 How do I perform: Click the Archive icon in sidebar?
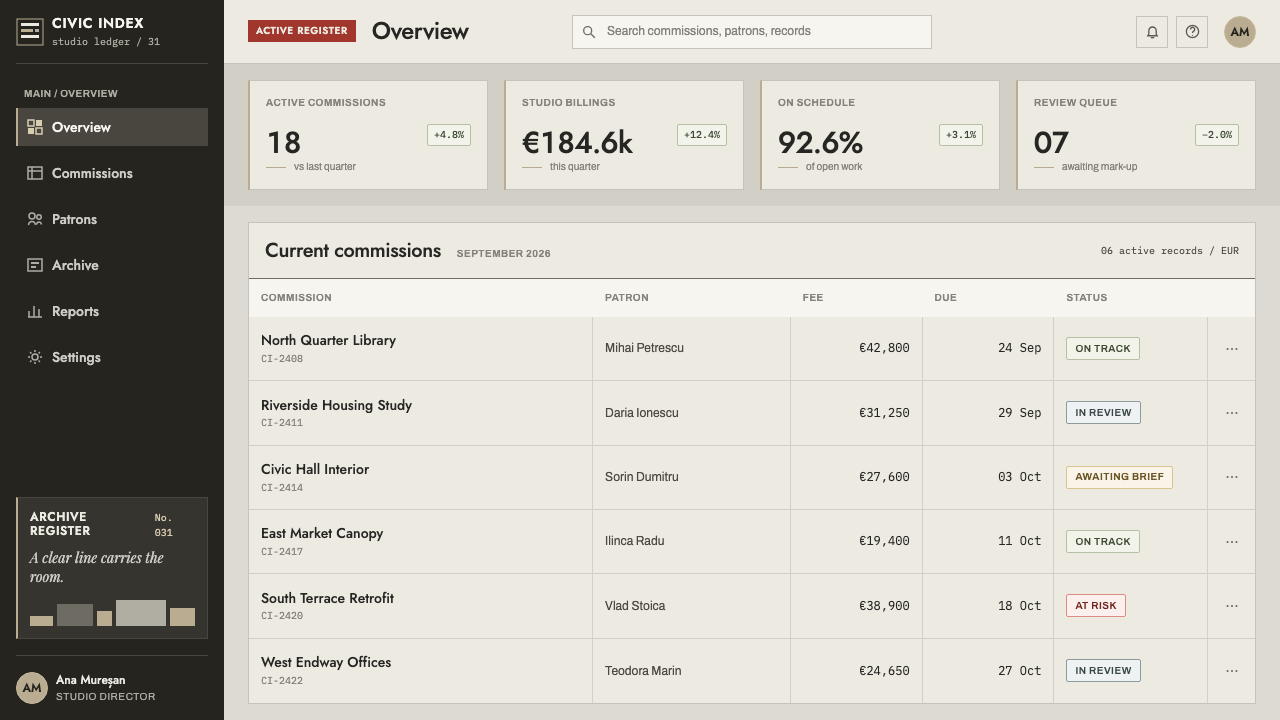(x=35, y=265)
